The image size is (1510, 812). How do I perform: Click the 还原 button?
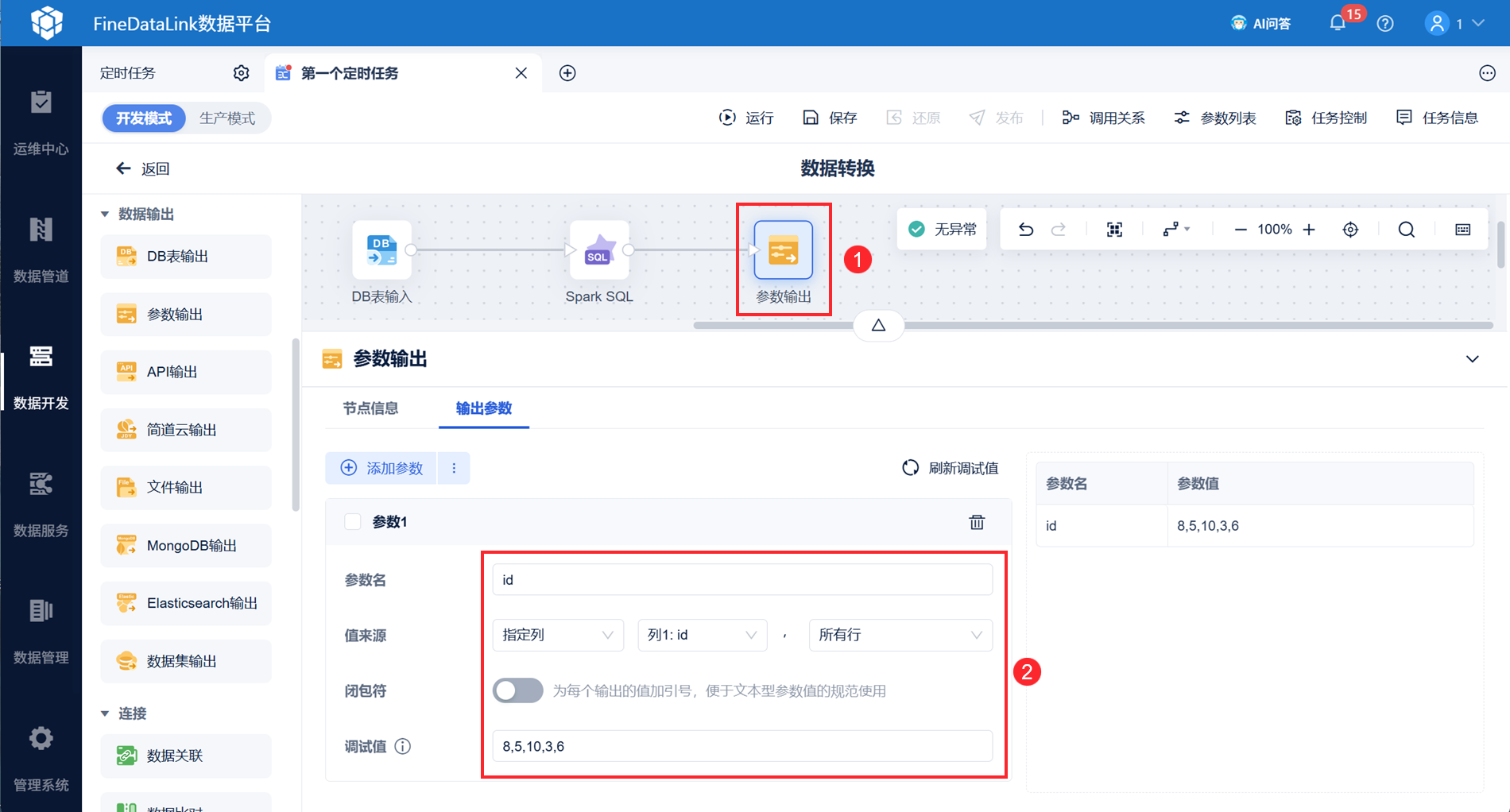click(913, 118)
